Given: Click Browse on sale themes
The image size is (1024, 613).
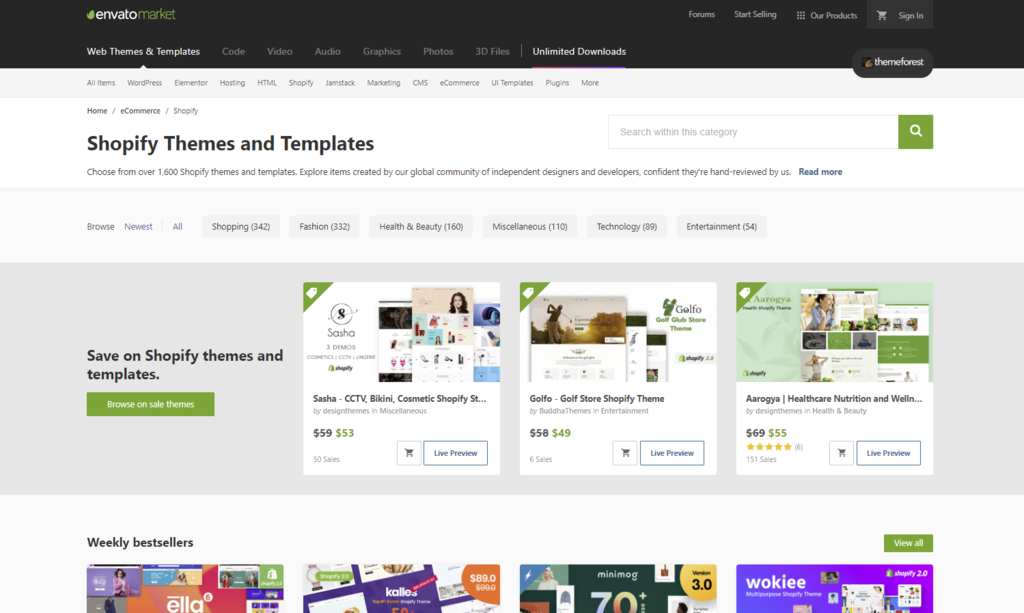Looking at the screenshot, I should [x=150, y=404].
